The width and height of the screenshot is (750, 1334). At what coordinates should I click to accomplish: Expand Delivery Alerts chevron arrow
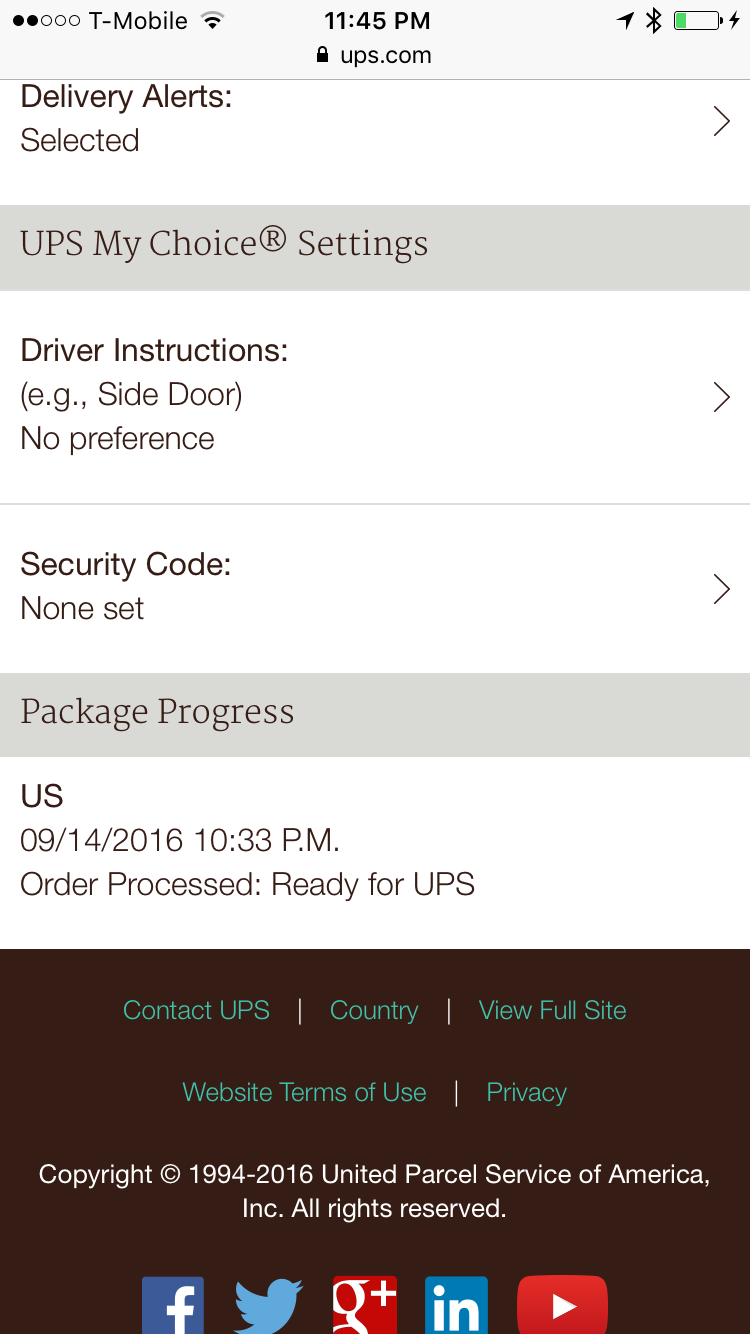pyautogui.click(x=721, y=121)
